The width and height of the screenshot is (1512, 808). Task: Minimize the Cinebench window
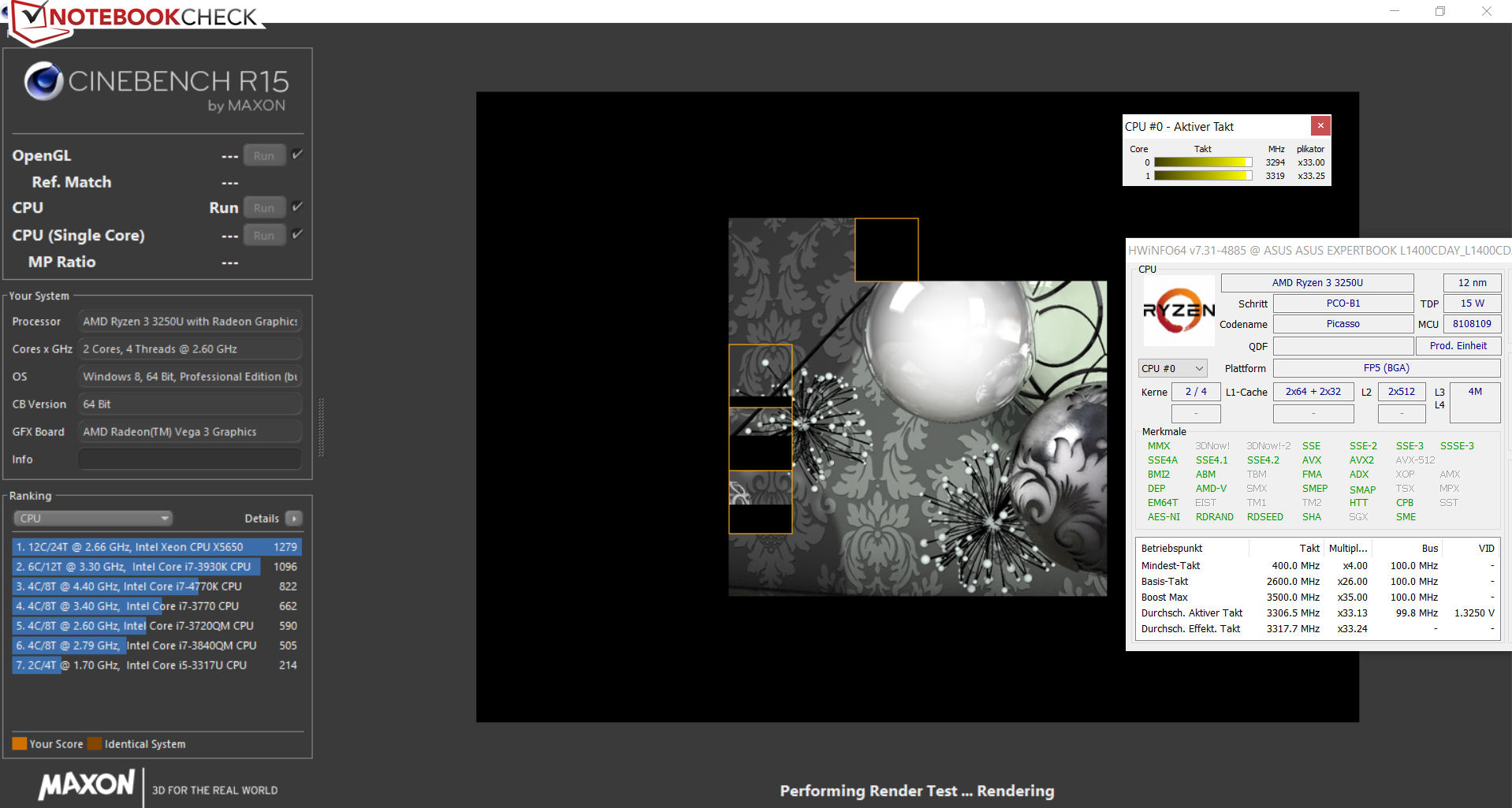pyautogui.click(x=1394, y=11)
